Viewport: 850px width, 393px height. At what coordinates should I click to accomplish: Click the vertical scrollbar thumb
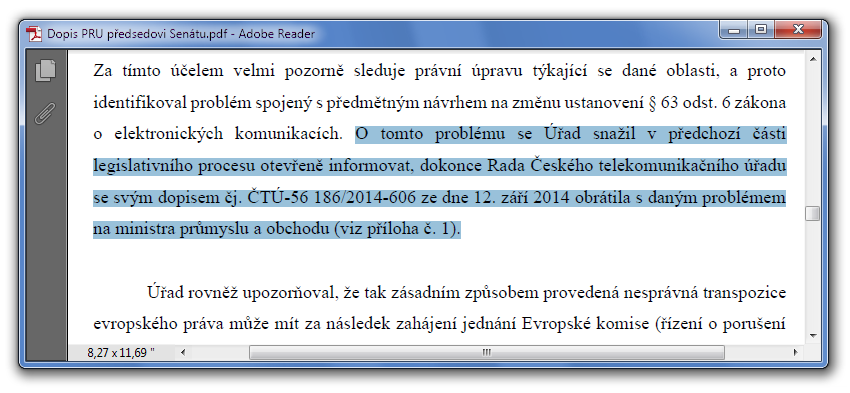(813, 214)
